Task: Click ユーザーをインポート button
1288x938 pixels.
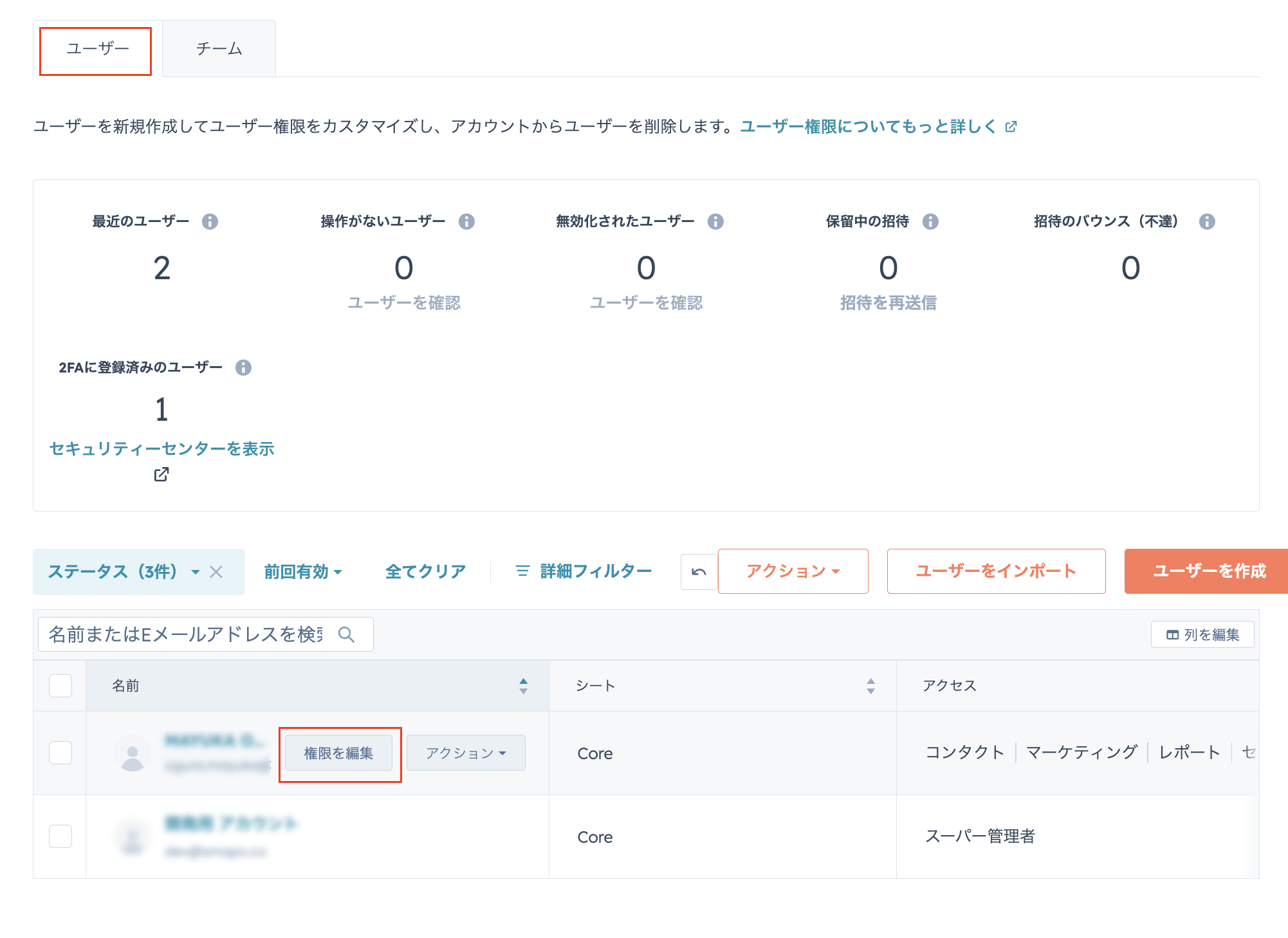Action: pyautogui.click(x=996, y=571)
